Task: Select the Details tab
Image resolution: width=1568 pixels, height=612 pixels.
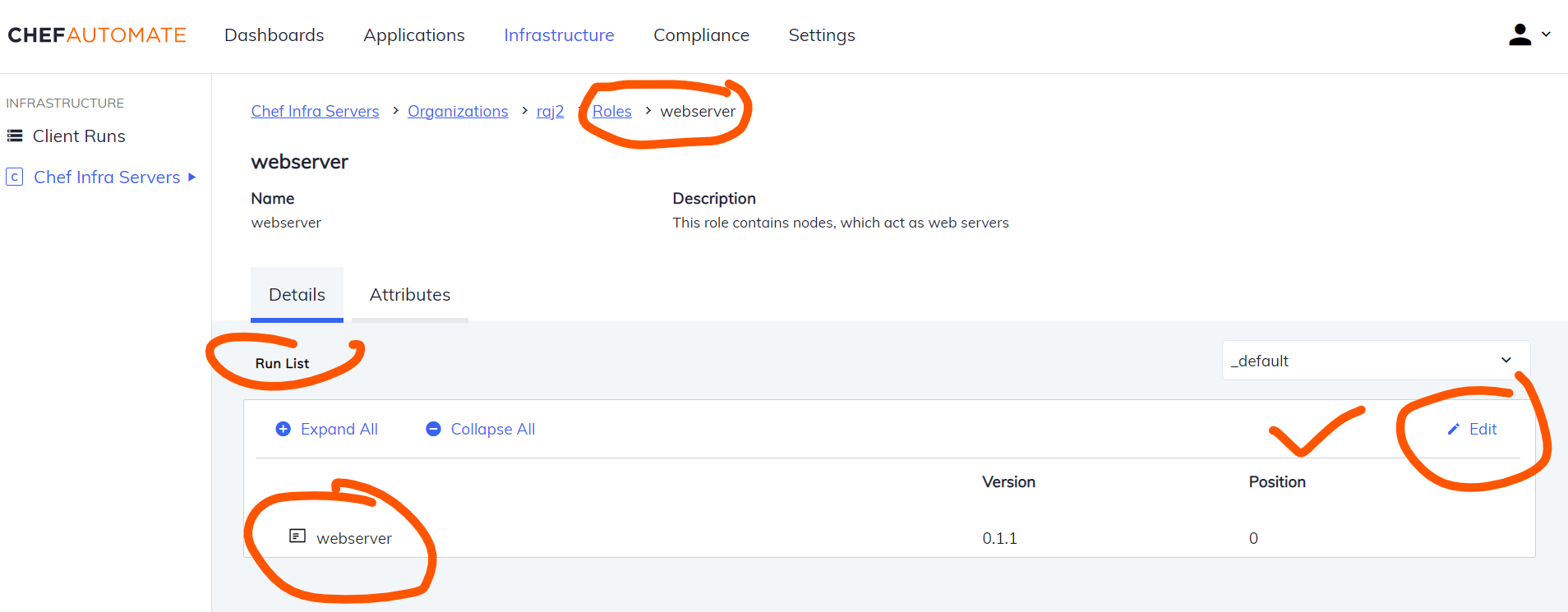Action: tap(297, 295)
